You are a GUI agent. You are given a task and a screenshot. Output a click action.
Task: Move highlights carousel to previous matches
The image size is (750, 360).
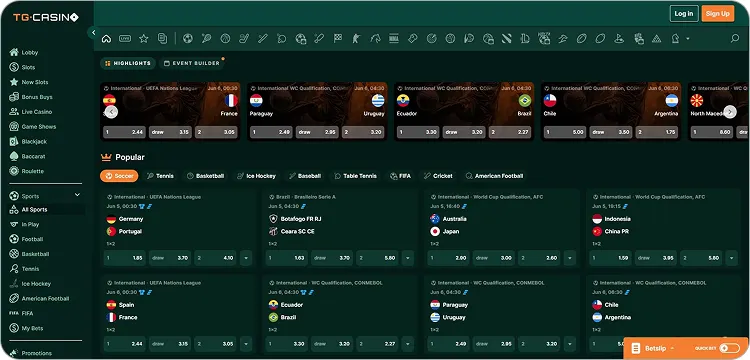click(x=111, y=112)
